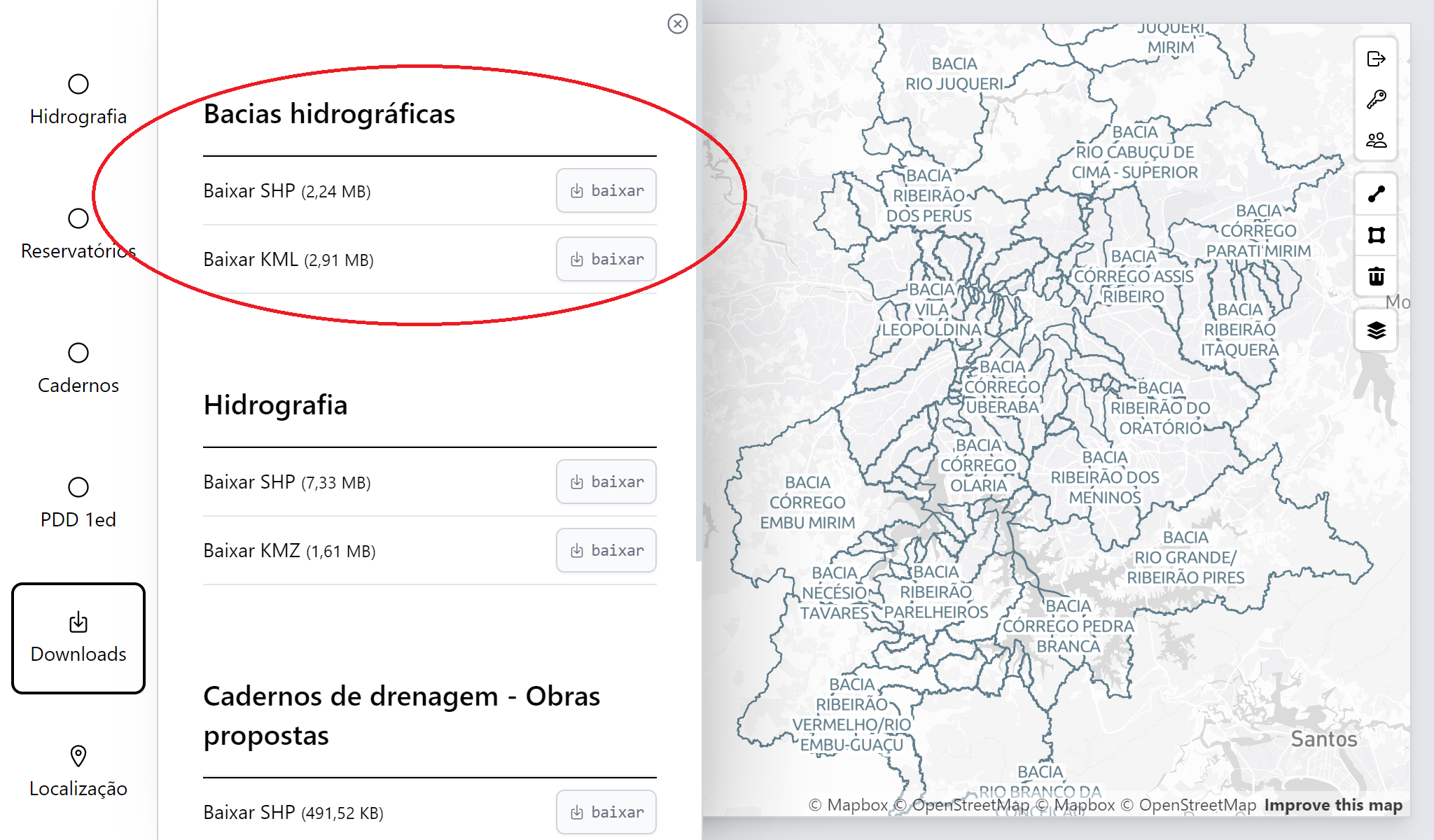Click the download icon in Downloads tile
1434x840 pixels.
[x=78, y=622]
